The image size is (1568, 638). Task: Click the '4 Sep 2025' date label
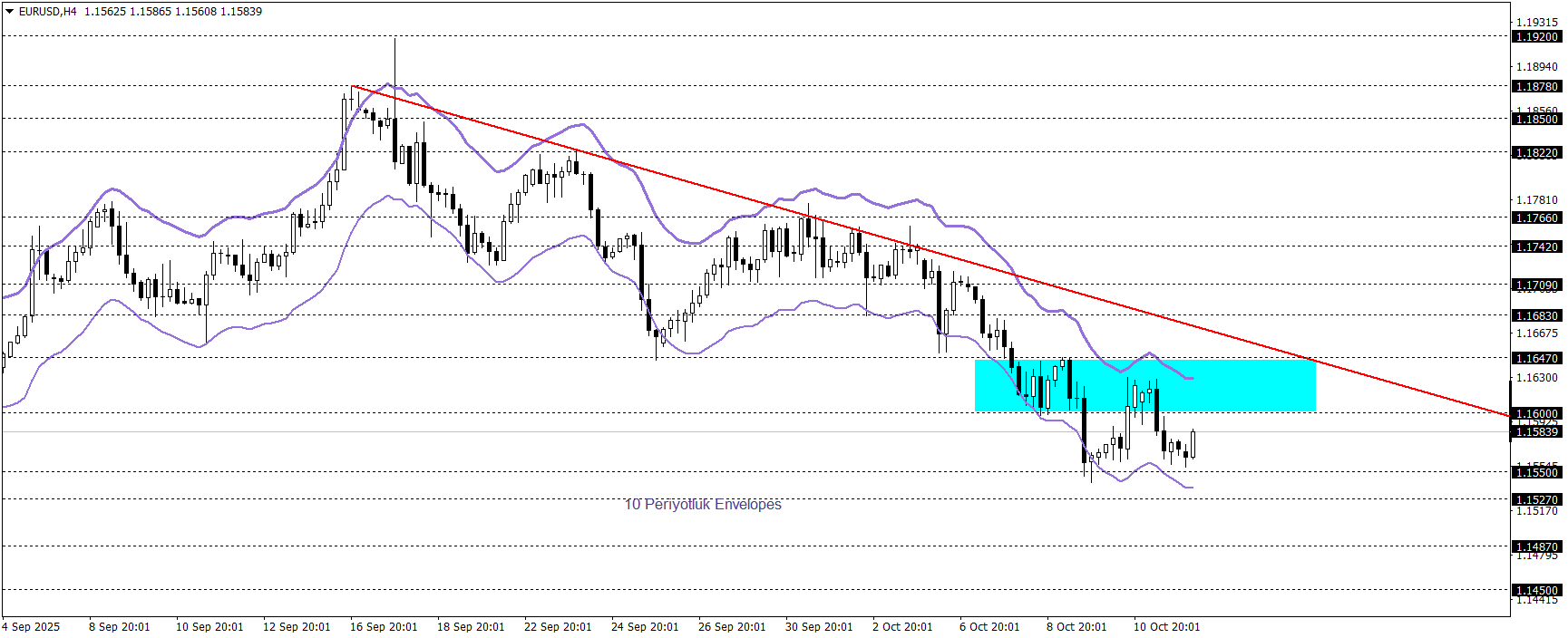tap(32, 627)
